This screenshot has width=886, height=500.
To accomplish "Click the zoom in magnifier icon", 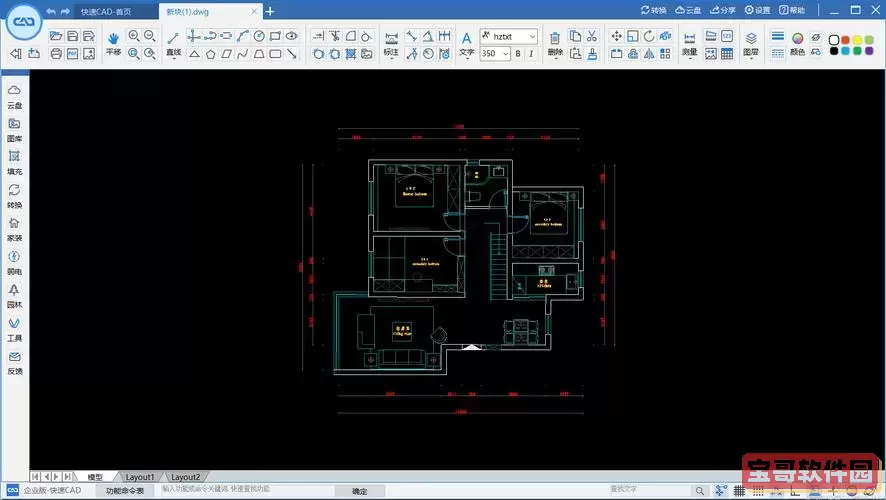I will click(133, 36).
